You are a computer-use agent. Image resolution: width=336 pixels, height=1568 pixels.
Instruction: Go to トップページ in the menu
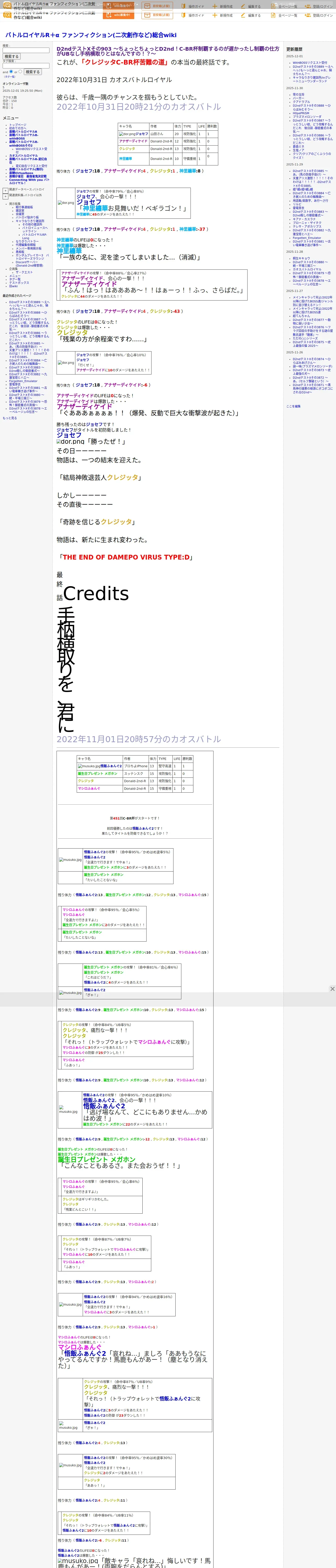(18, 125)
